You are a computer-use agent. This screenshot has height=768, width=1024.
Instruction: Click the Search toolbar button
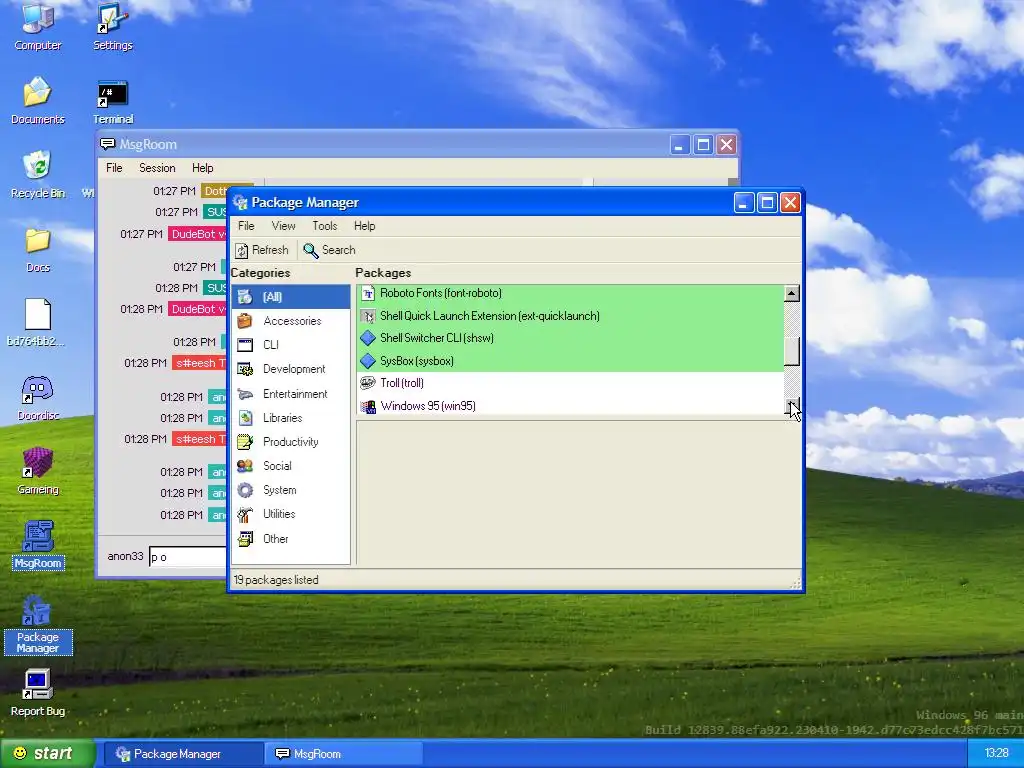tap(330, 250)
